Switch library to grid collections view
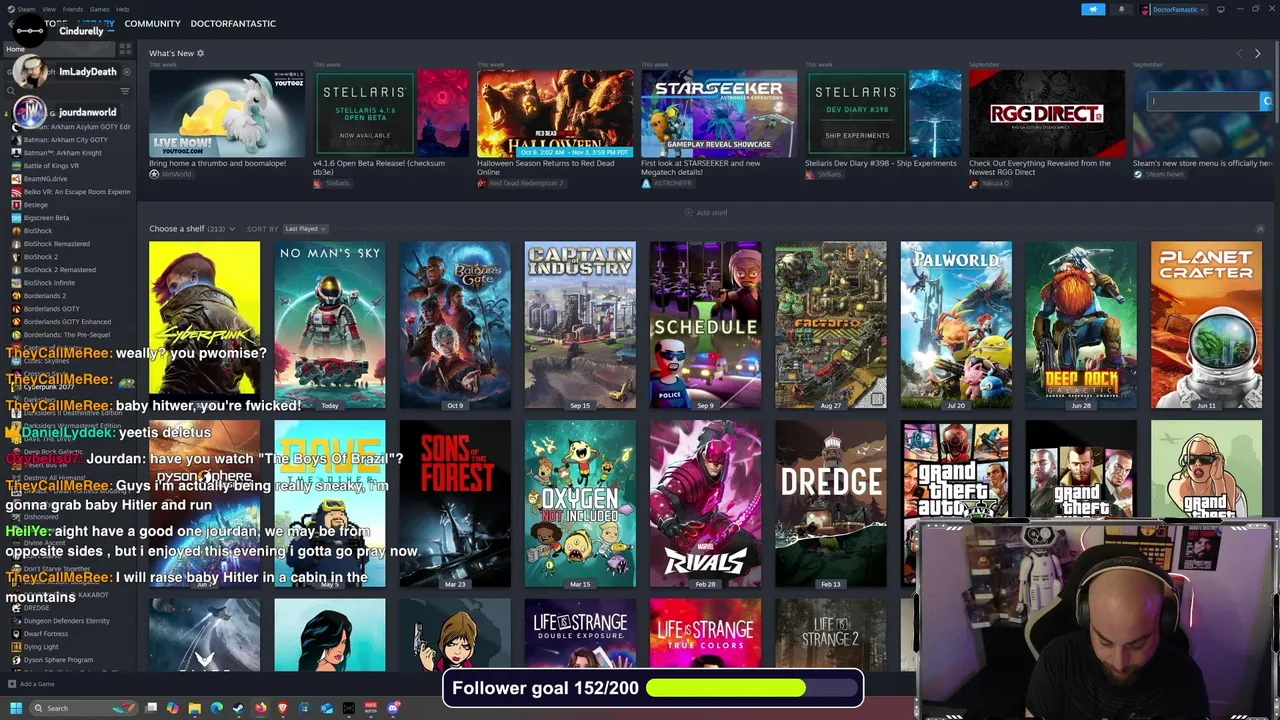 click(125, 48)
